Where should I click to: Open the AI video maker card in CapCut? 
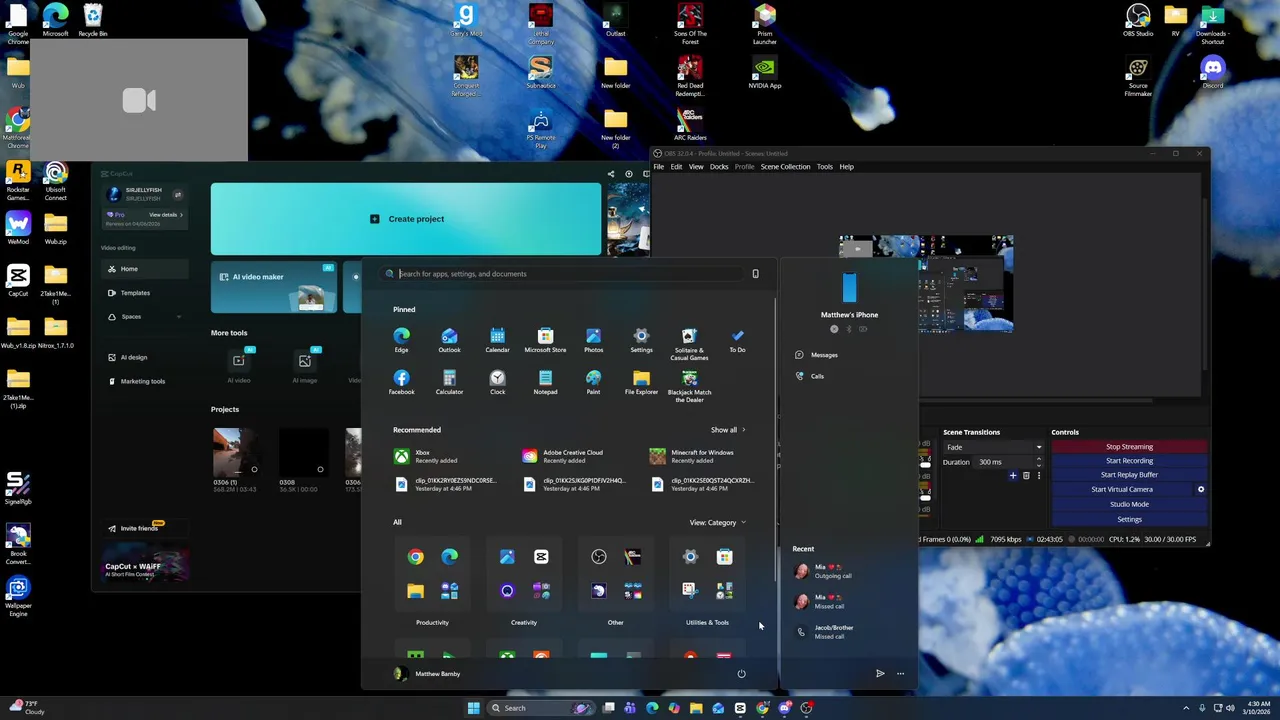(x=274, y=288)
